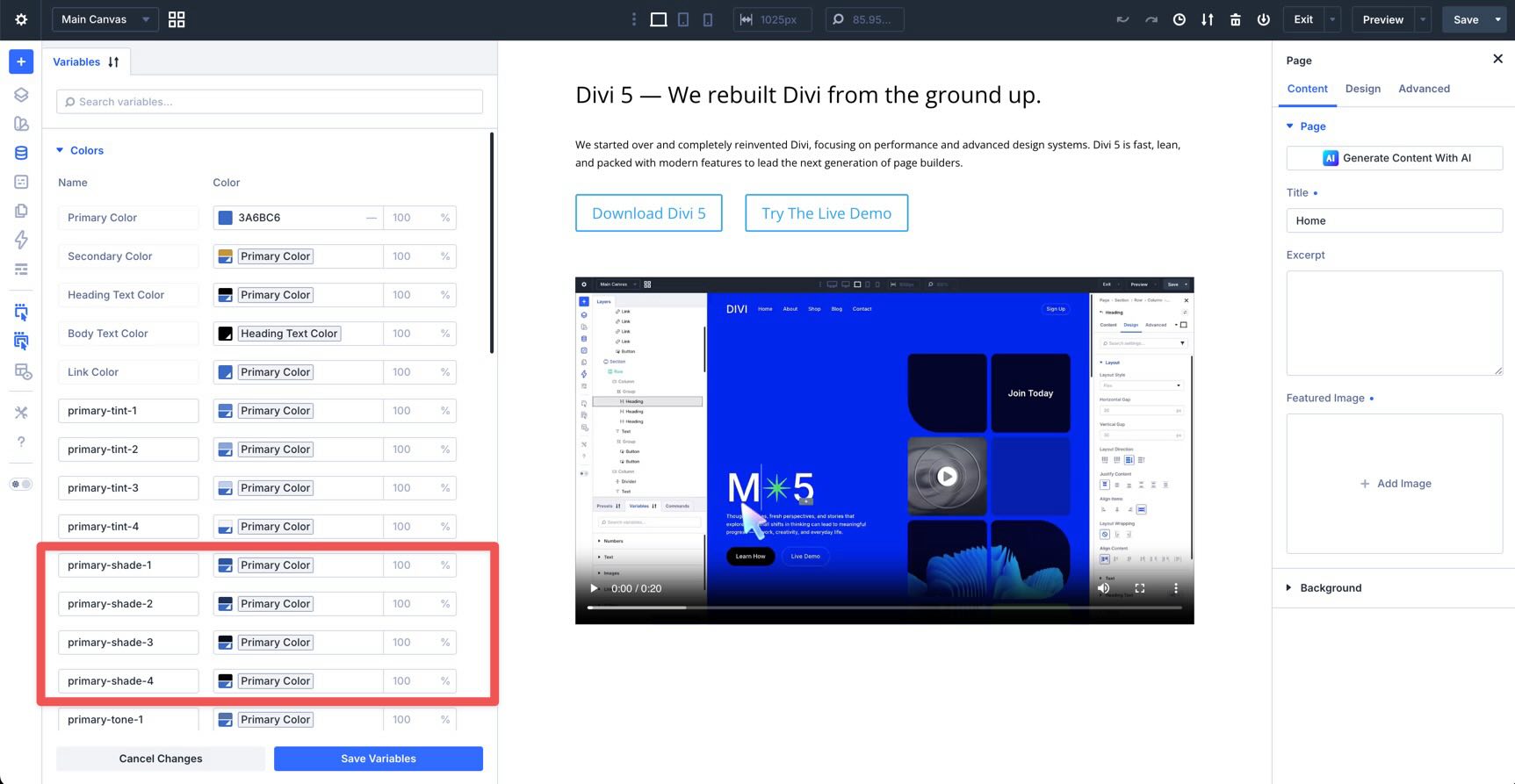Open the canvas grid view icon
The height and width of the screenshot is (784, 1515).
(x=177, y=19)
